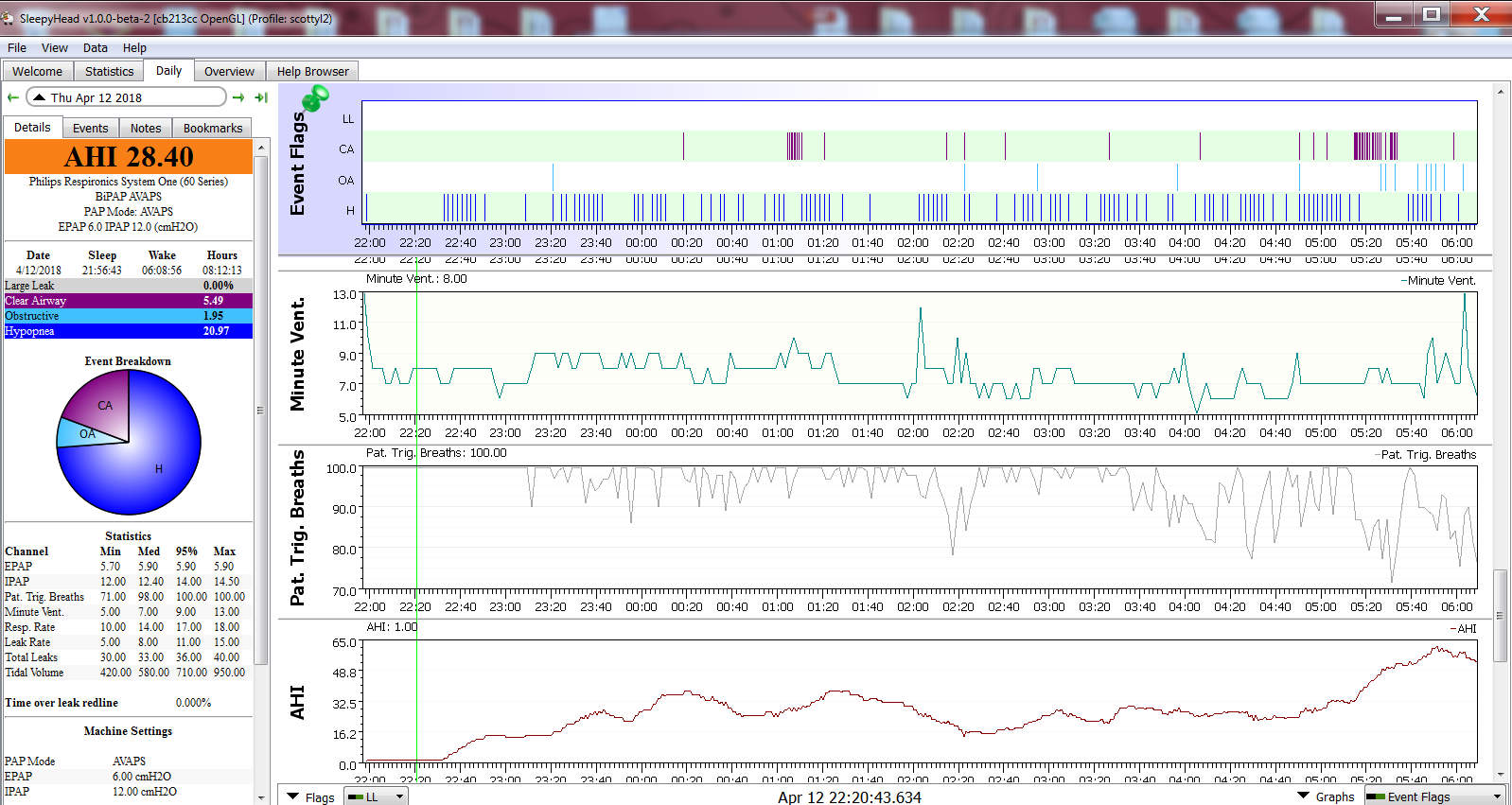Click the Time over leak redline text
This screenshot has height=805, width=1512.
point(62,703)
